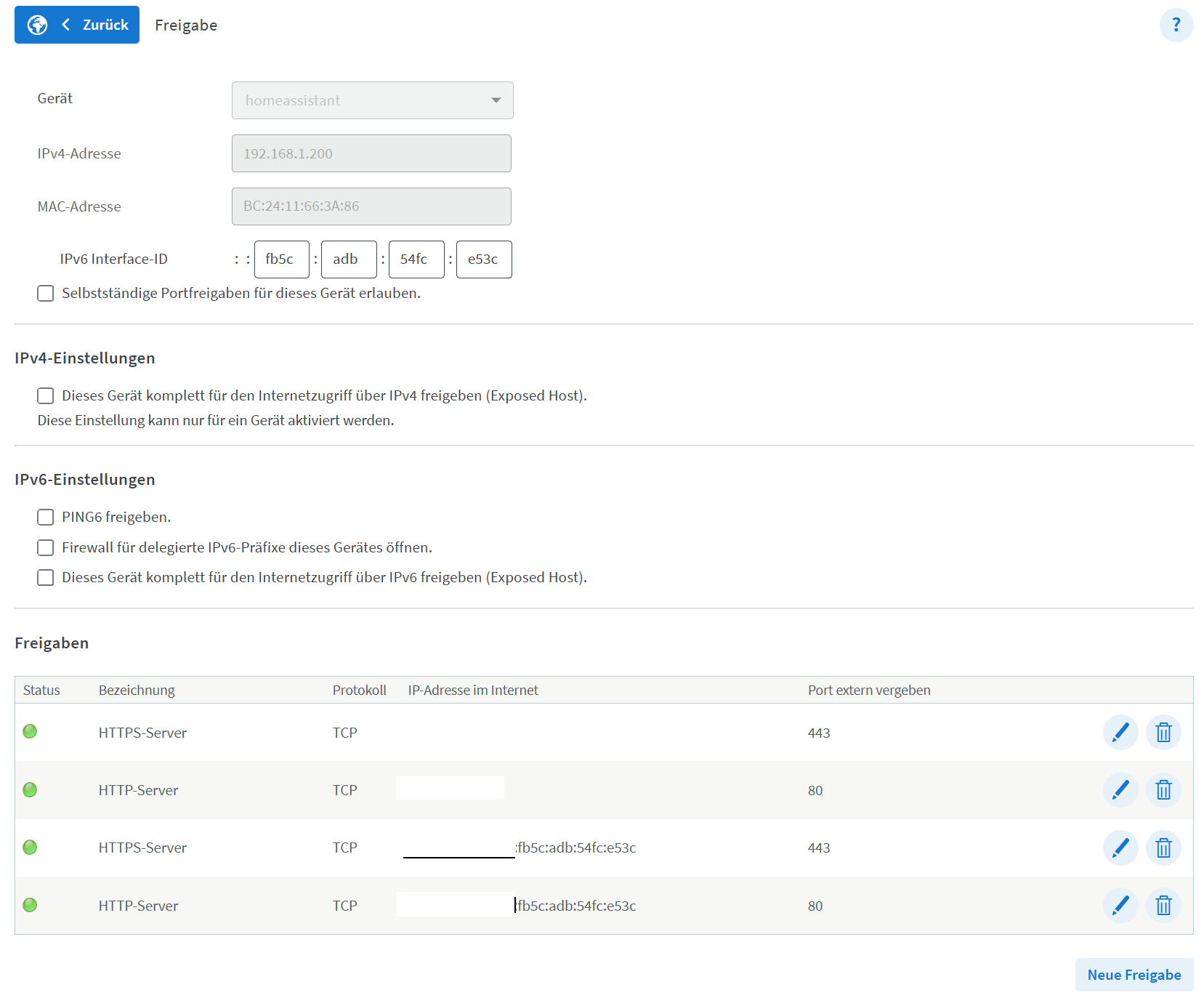Enable firewall opening for delegated IPv6 prefixes
1204x998 pixels.
(x=46, y=548)
